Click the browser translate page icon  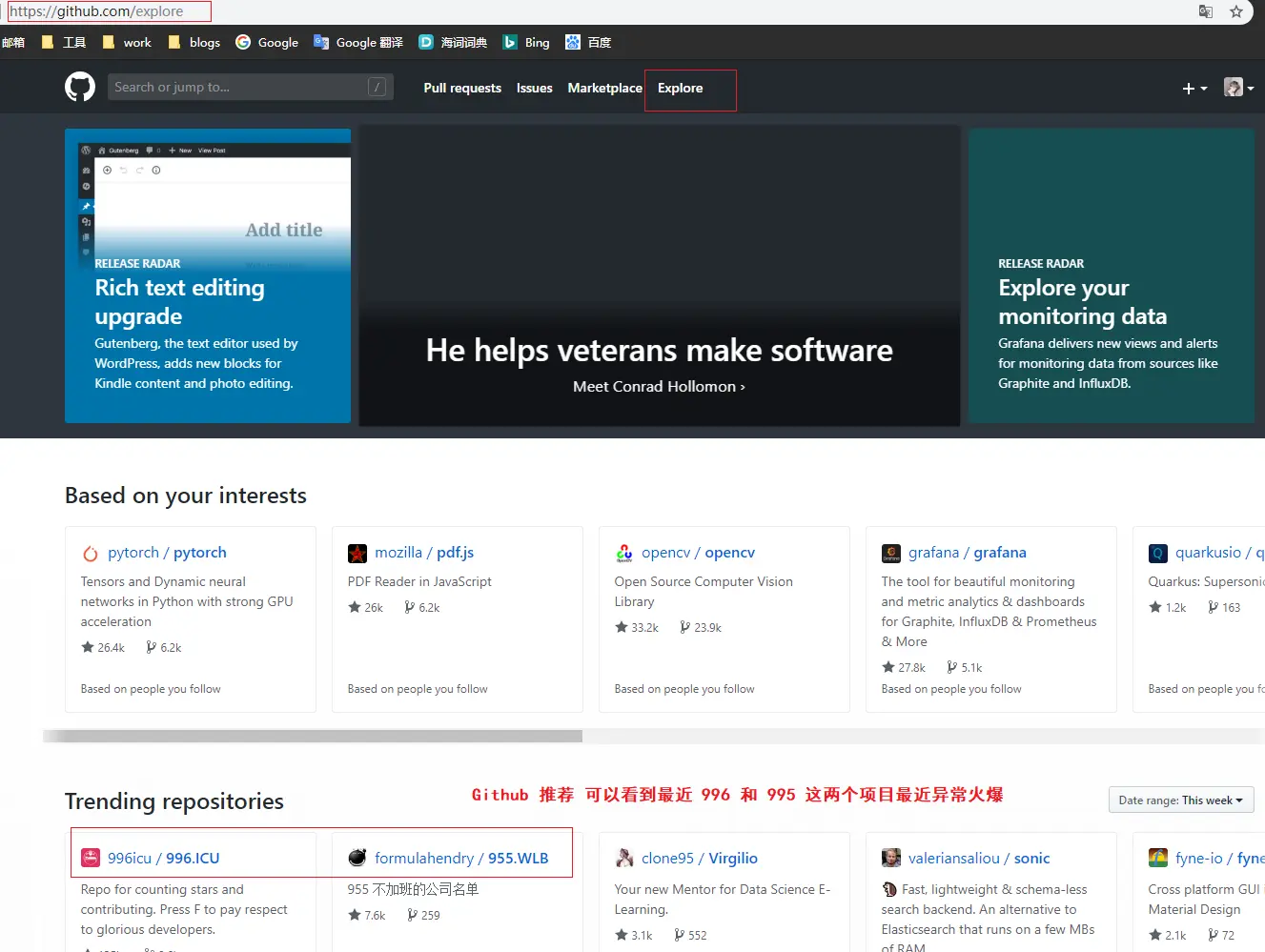[1206, 11]
